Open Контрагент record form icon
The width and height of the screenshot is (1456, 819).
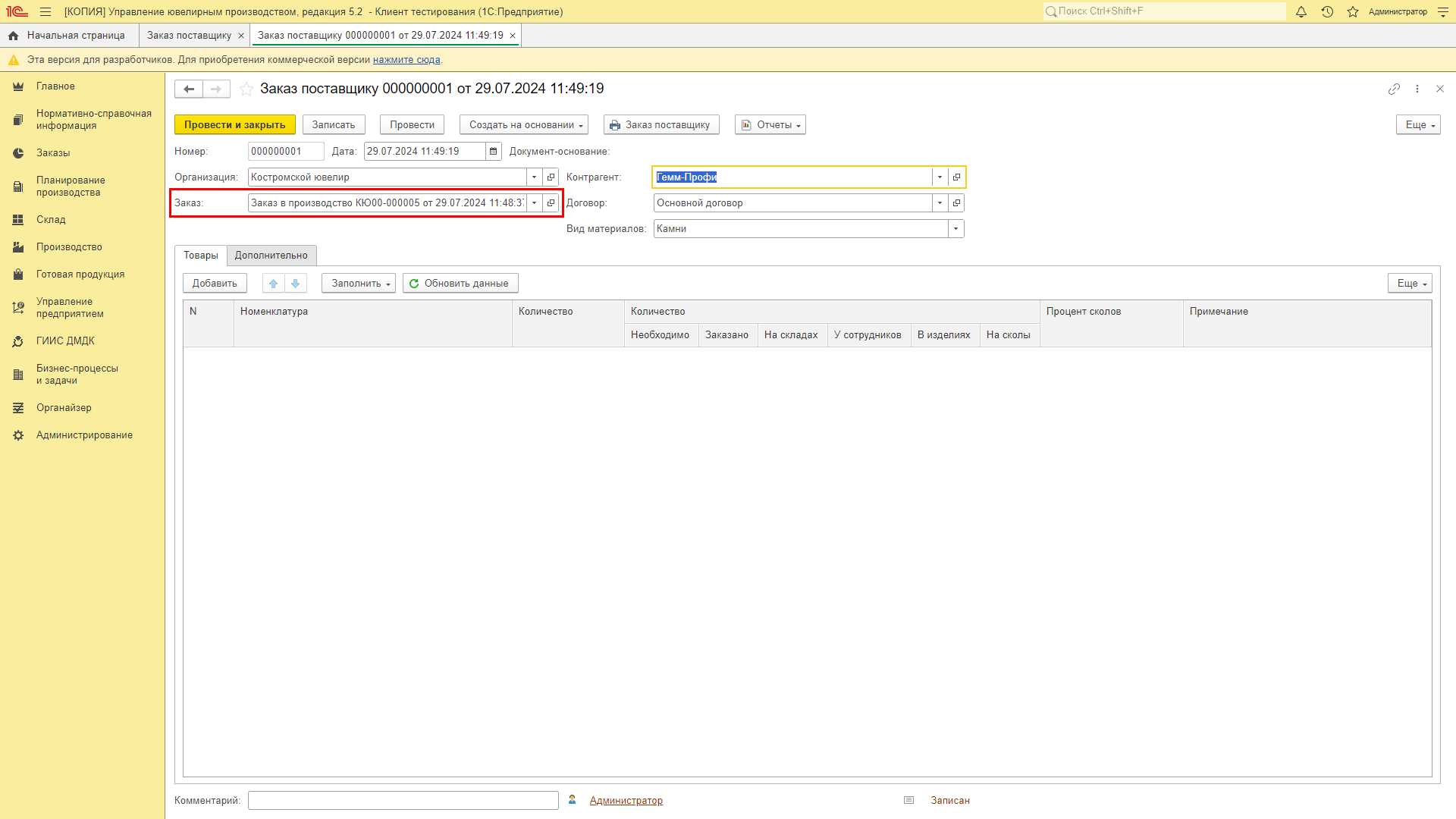[x=956, y=177]
